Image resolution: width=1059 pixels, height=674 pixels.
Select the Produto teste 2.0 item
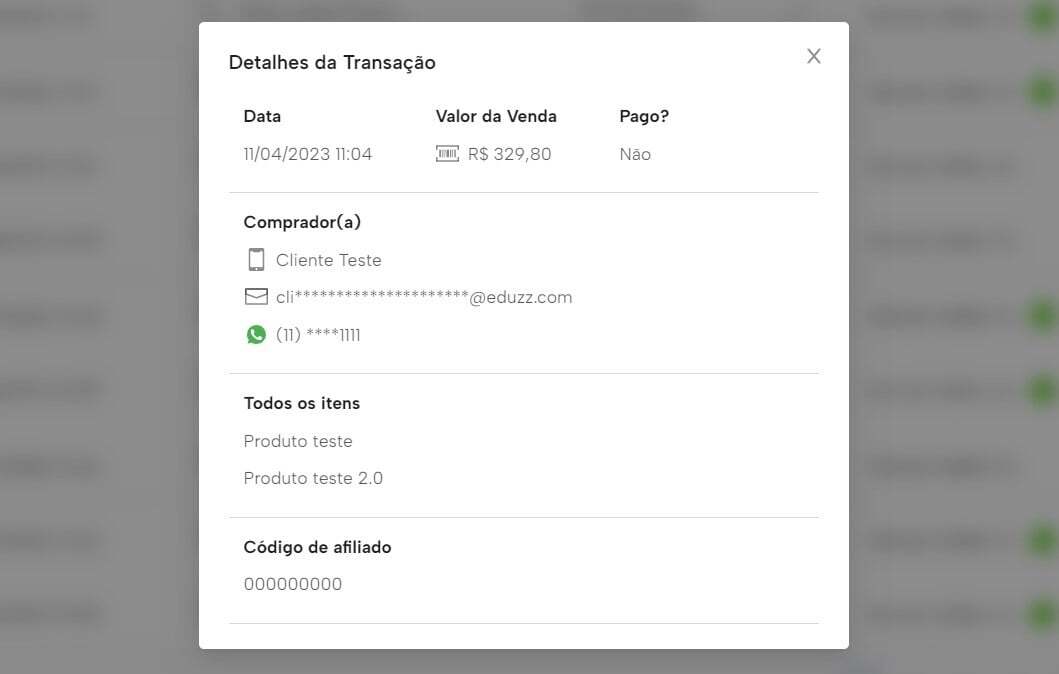313,478
